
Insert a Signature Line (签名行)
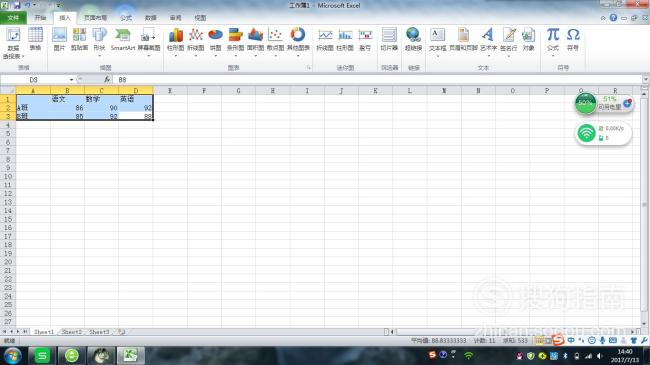(509, 41)
